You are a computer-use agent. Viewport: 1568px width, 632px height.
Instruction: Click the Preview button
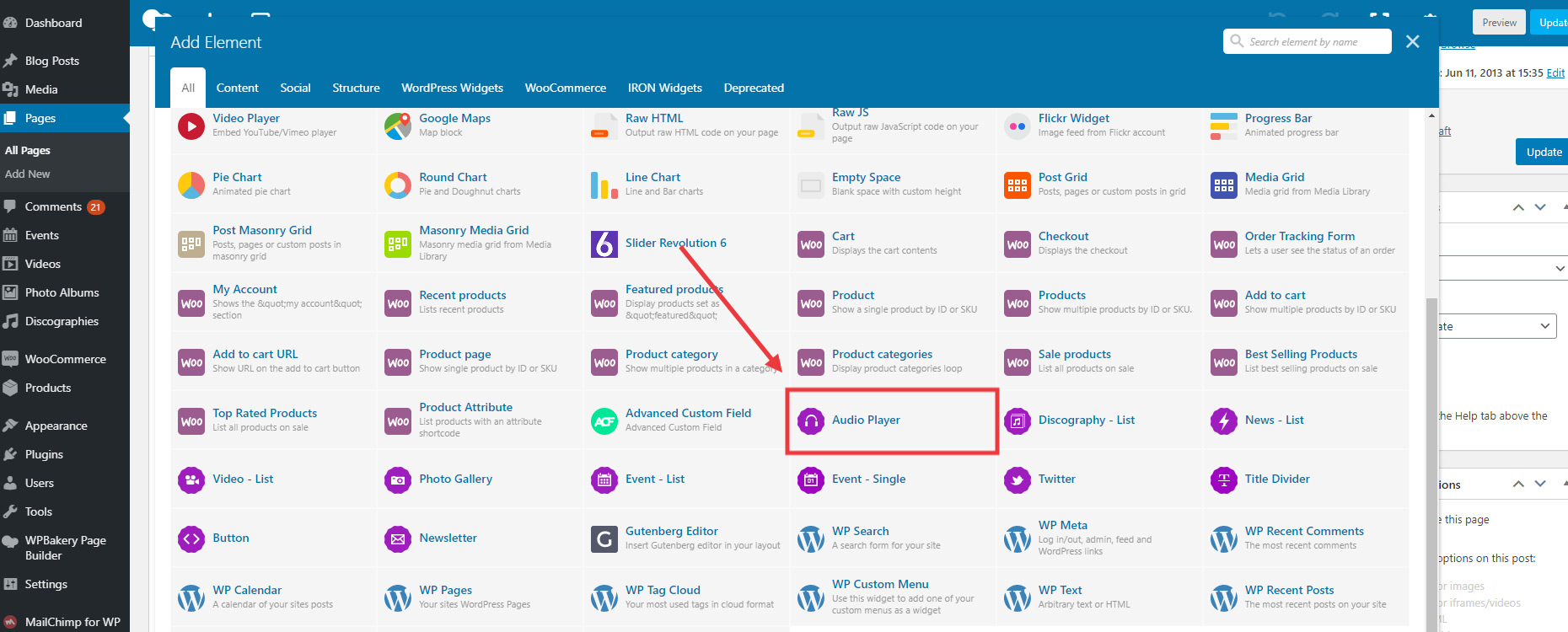pyautogui.click(x=1499, y=23)
